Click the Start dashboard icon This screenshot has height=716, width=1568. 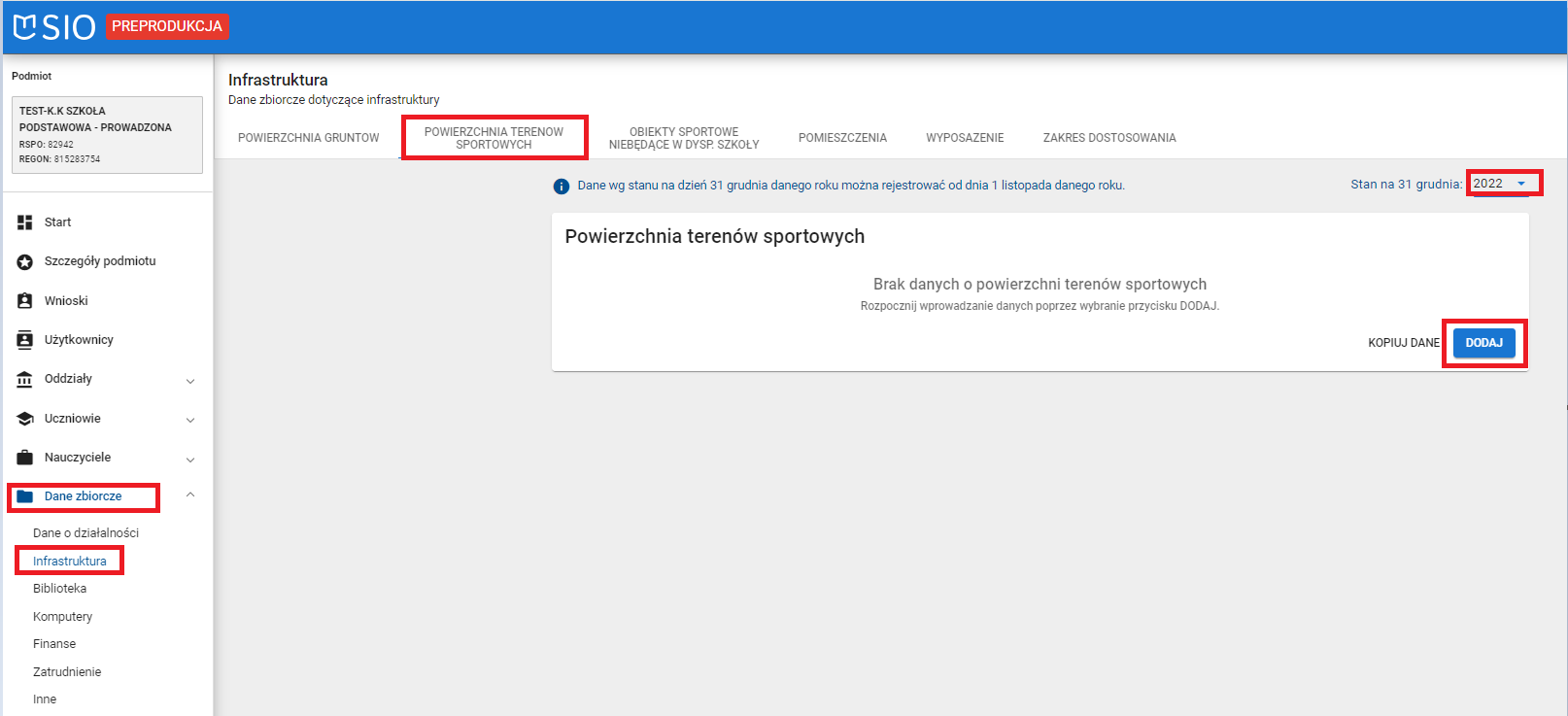[25, 222]
